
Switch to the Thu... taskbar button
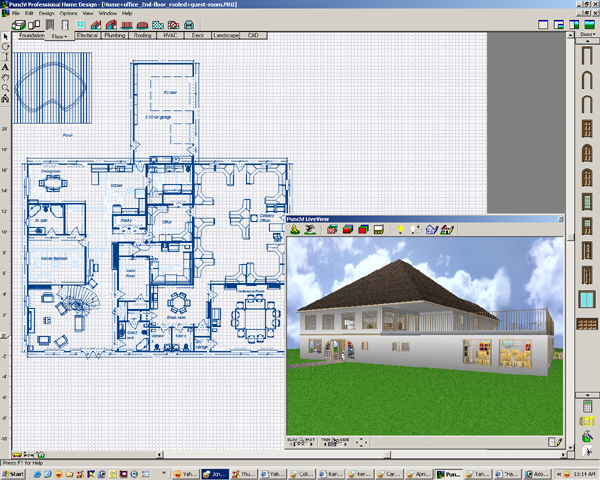[x=244, y=474]
